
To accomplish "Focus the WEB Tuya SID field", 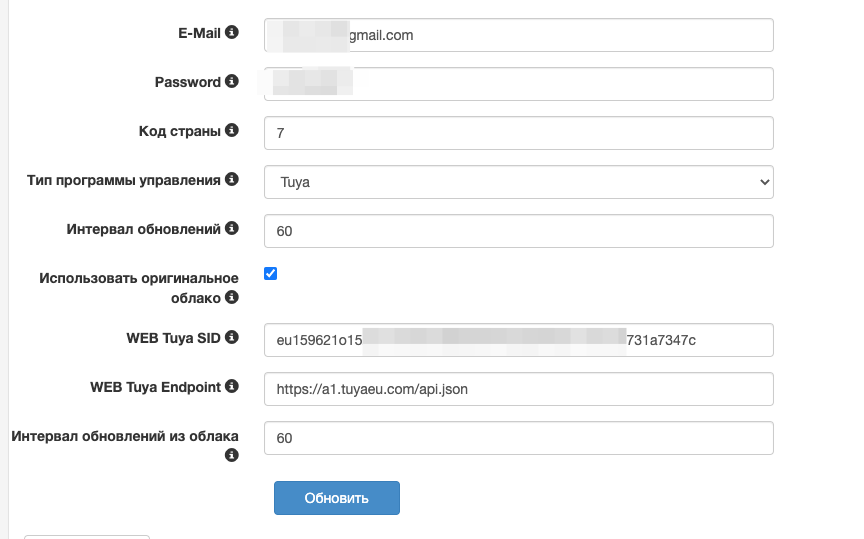I will coord(519,340).
